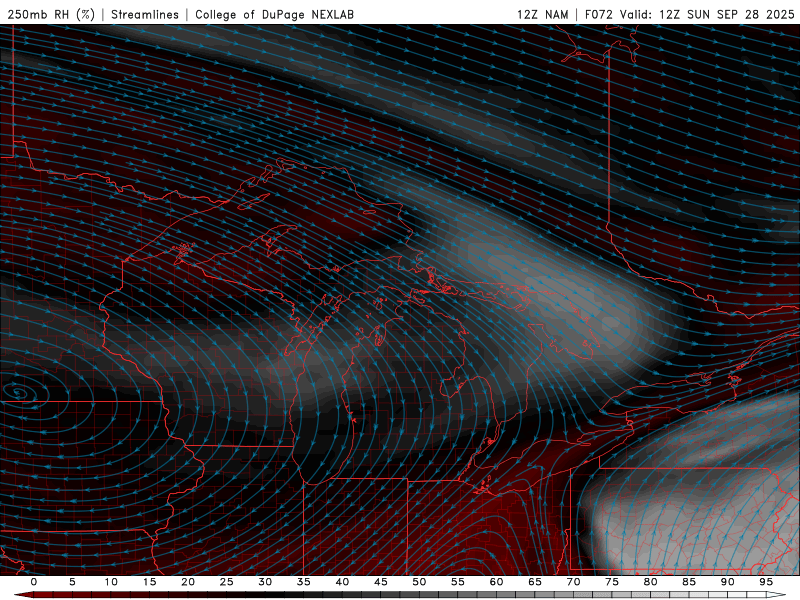Select the '95' value on the color scale
The image size is (800, 600).
[766, 582]
